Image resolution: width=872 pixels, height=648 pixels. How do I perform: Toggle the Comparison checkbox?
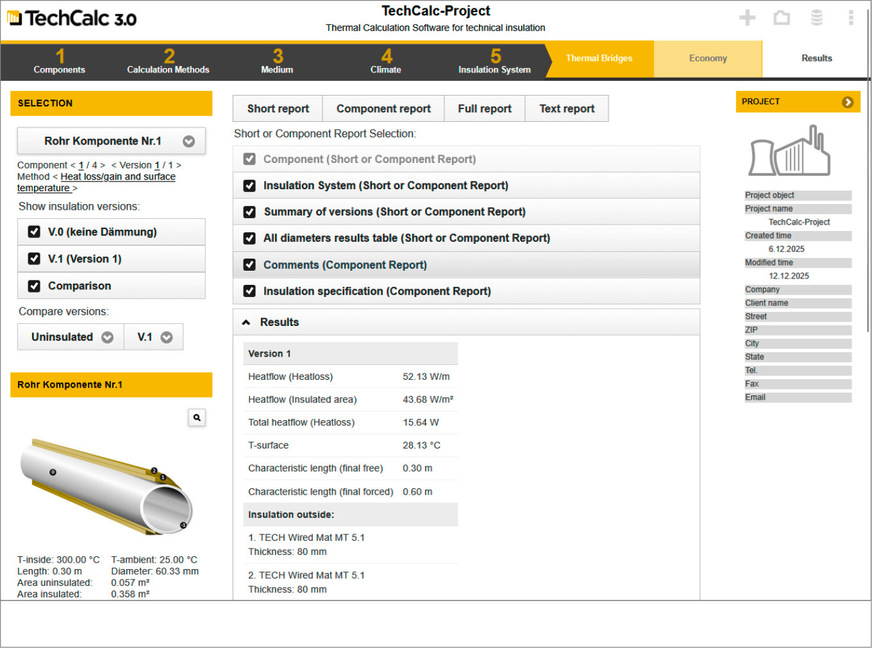[x=34, y=286]
